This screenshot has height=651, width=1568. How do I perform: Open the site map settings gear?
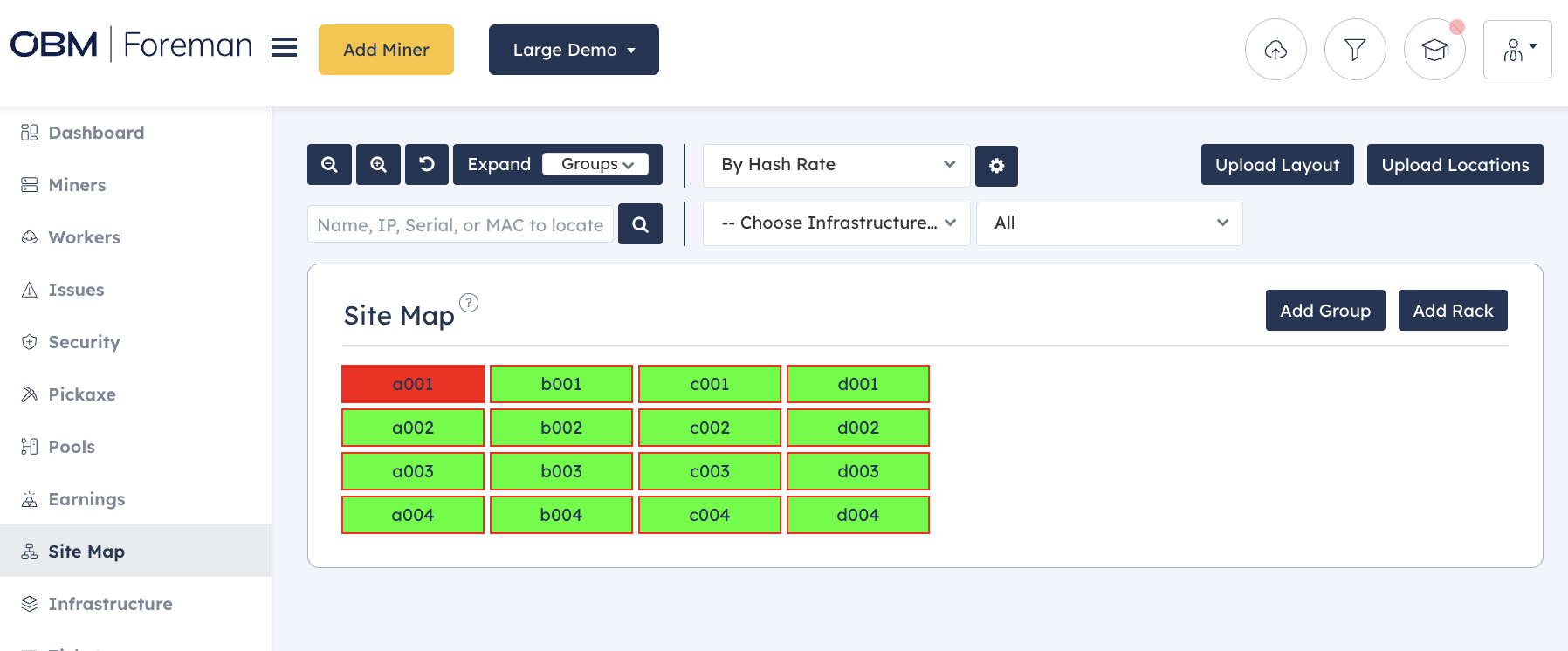(x=996, y=166)
